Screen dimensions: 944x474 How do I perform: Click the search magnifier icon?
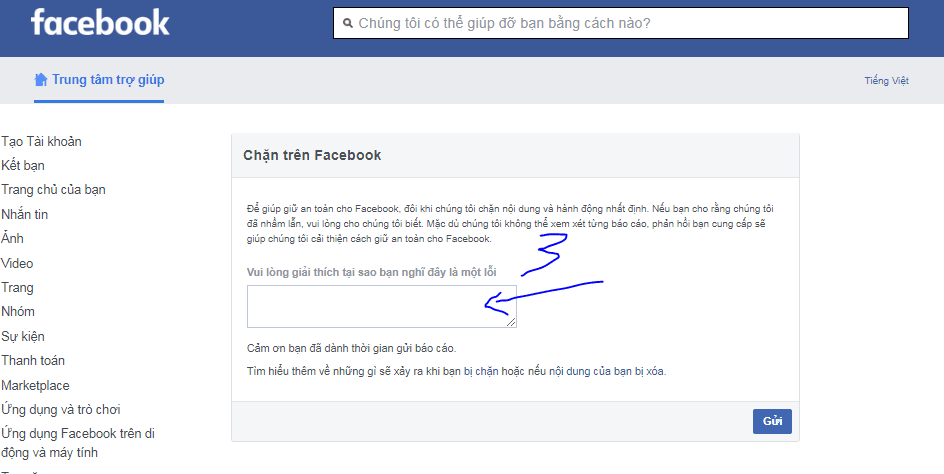pyautogui.click(x=347, y=23)
